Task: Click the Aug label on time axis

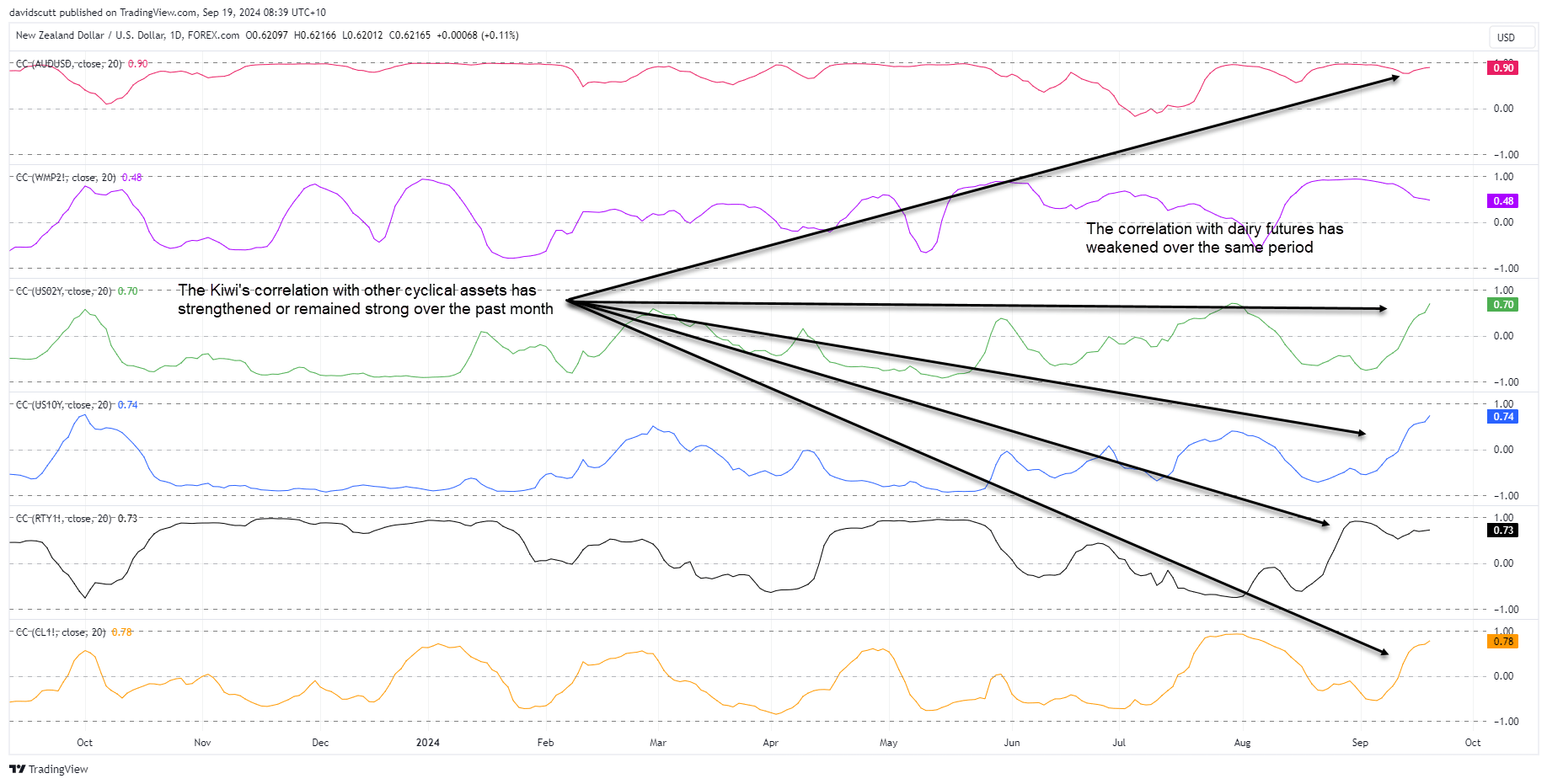Action: pyautogui.click(x=1242, y=743)
